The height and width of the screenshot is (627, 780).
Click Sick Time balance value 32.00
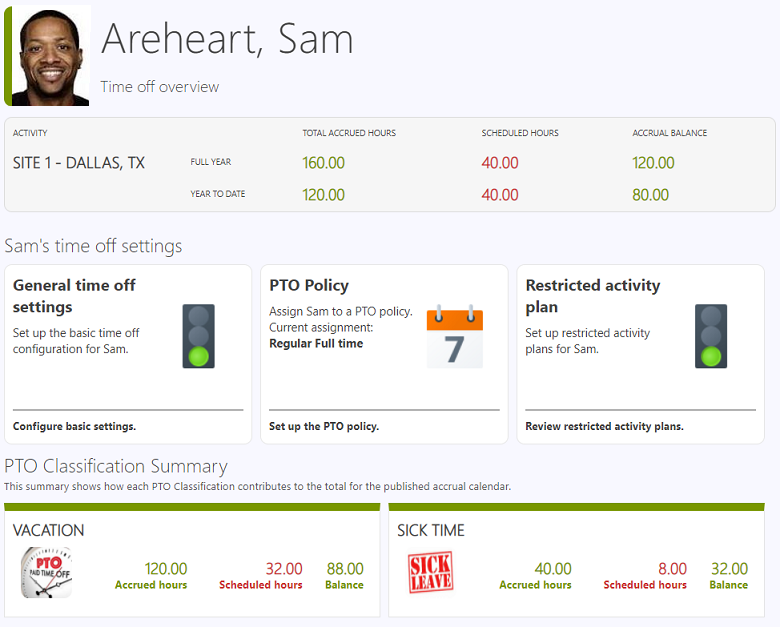tap(729, 569)
